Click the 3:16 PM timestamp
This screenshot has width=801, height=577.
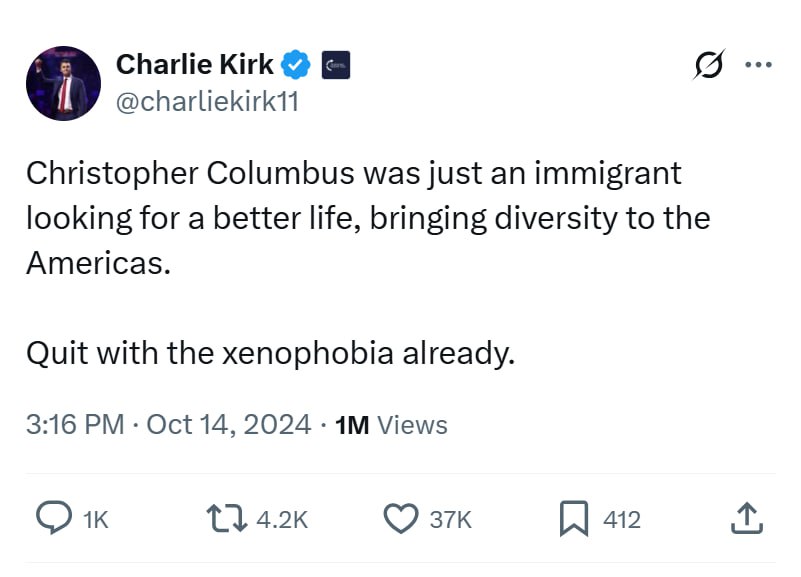pos(74,424)
